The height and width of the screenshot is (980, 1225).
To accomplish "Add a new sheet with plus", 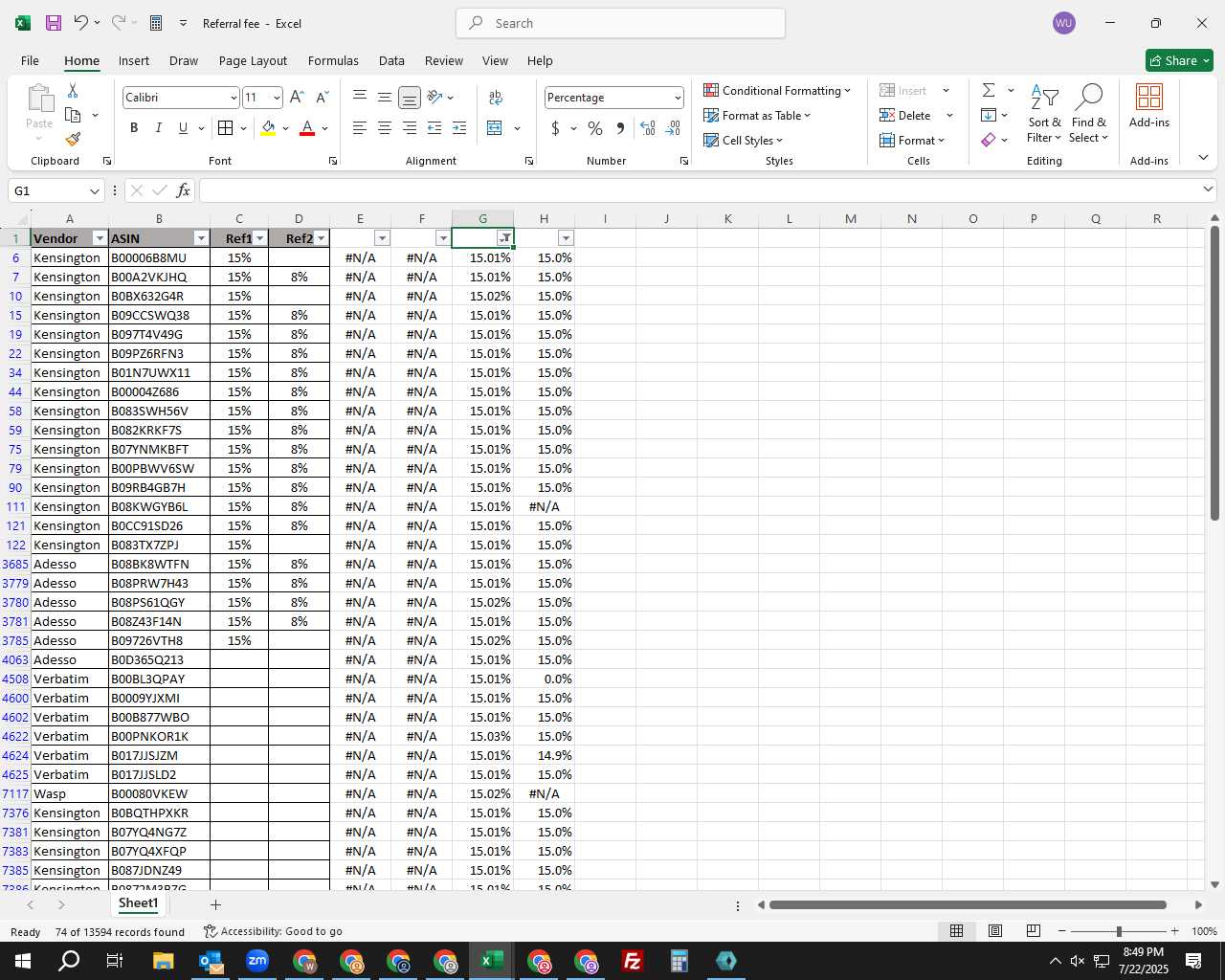I will [215, 904].
